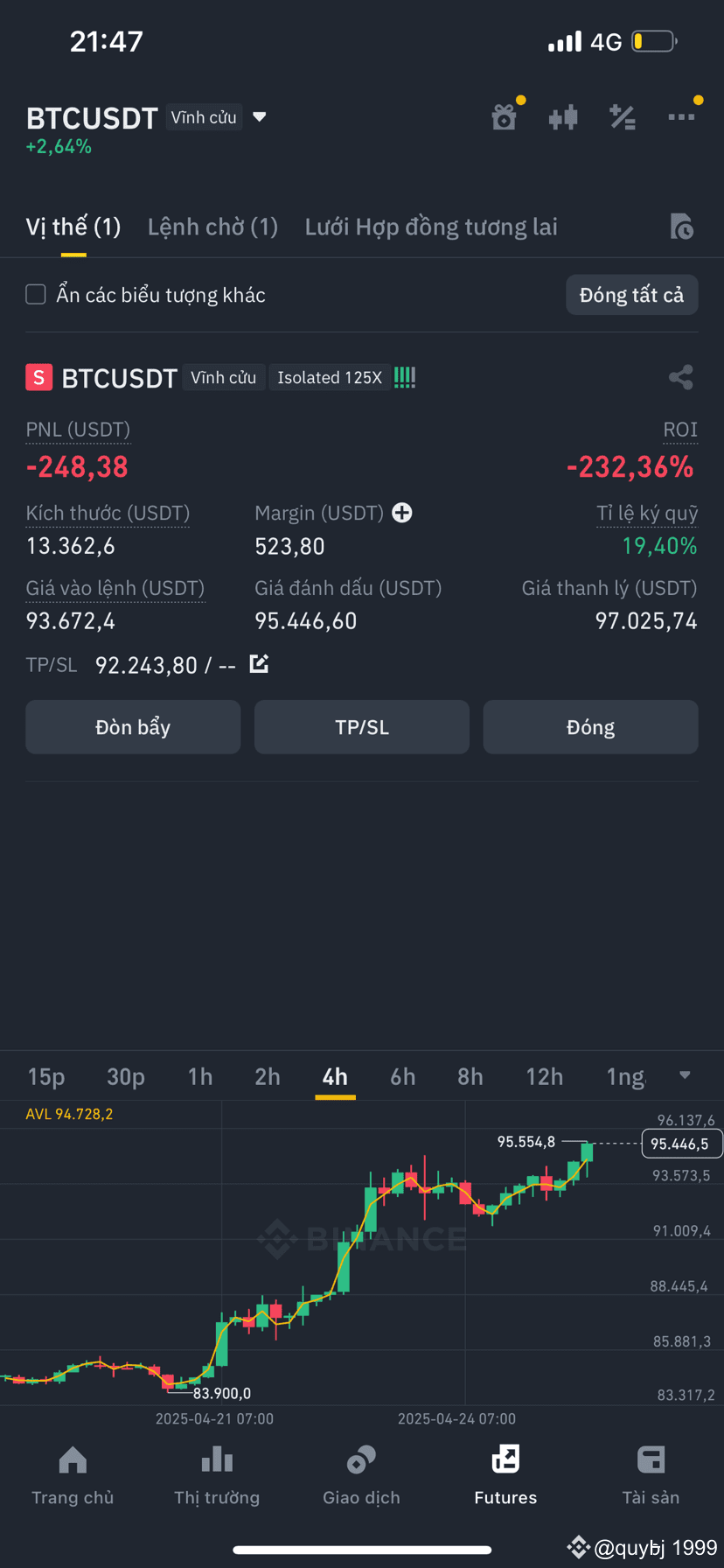Viewport: 724px width, 1568px height.
Task: Tap the Đòn bẩy leverage button
Action: [133, 727]
